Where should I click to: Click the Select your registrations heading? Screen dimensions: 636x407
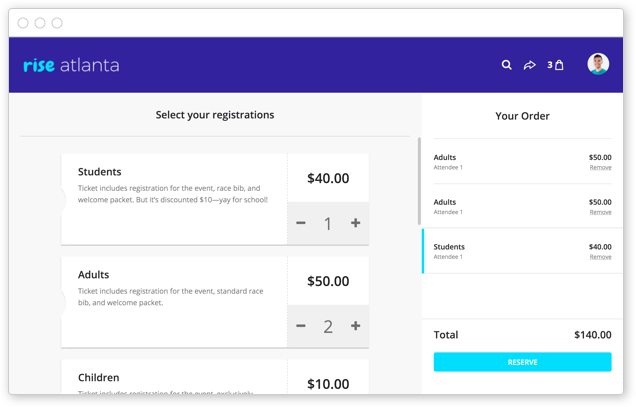215,115
